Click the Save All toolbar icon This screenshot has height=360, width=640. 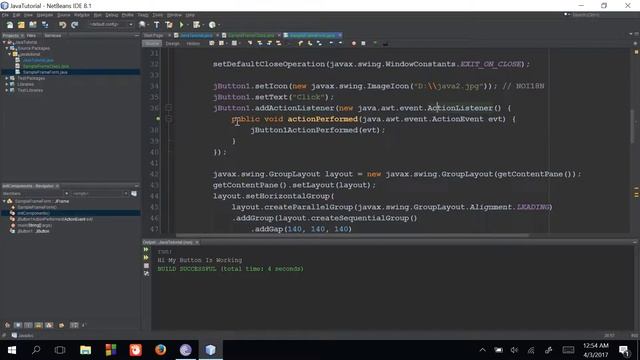pyautogui.click(x=45, y=25)
